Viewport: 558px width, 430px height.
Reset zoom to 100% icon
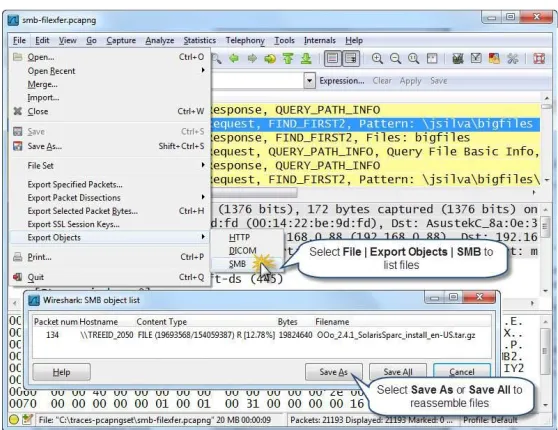coord(414,58)
